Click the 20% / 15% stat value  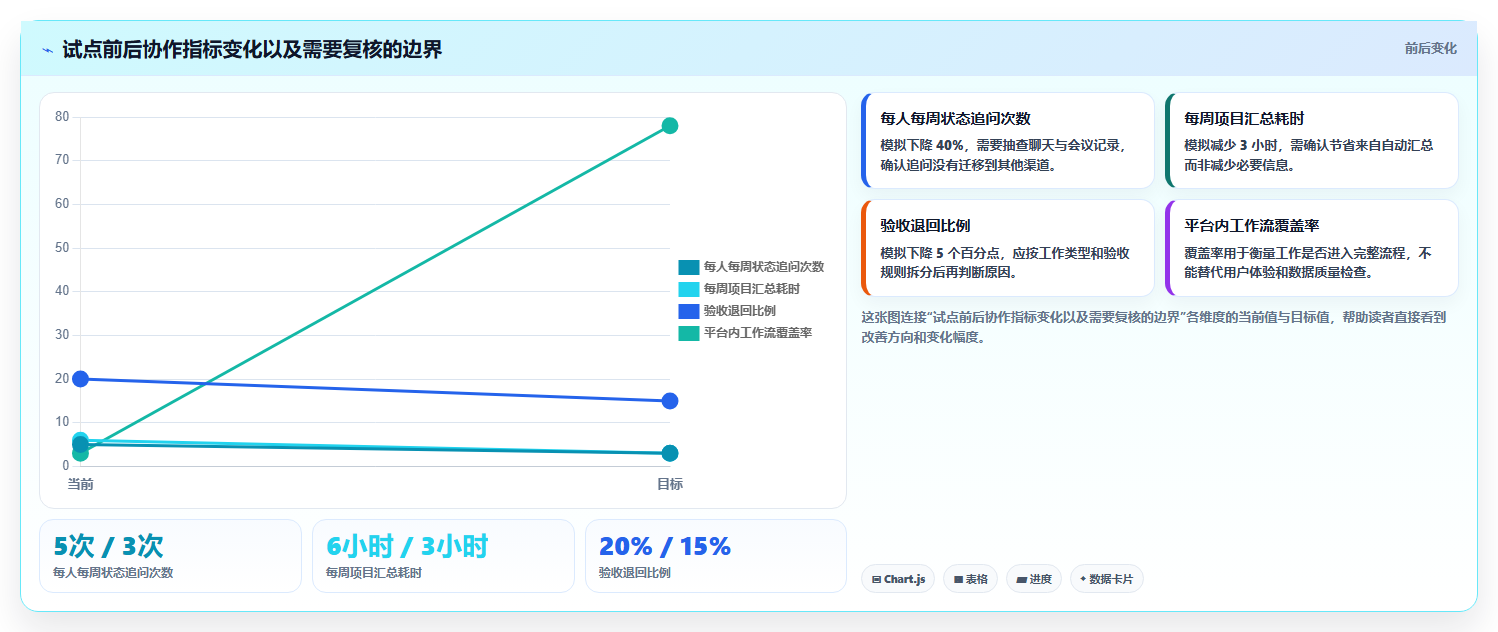pos(665,546)
